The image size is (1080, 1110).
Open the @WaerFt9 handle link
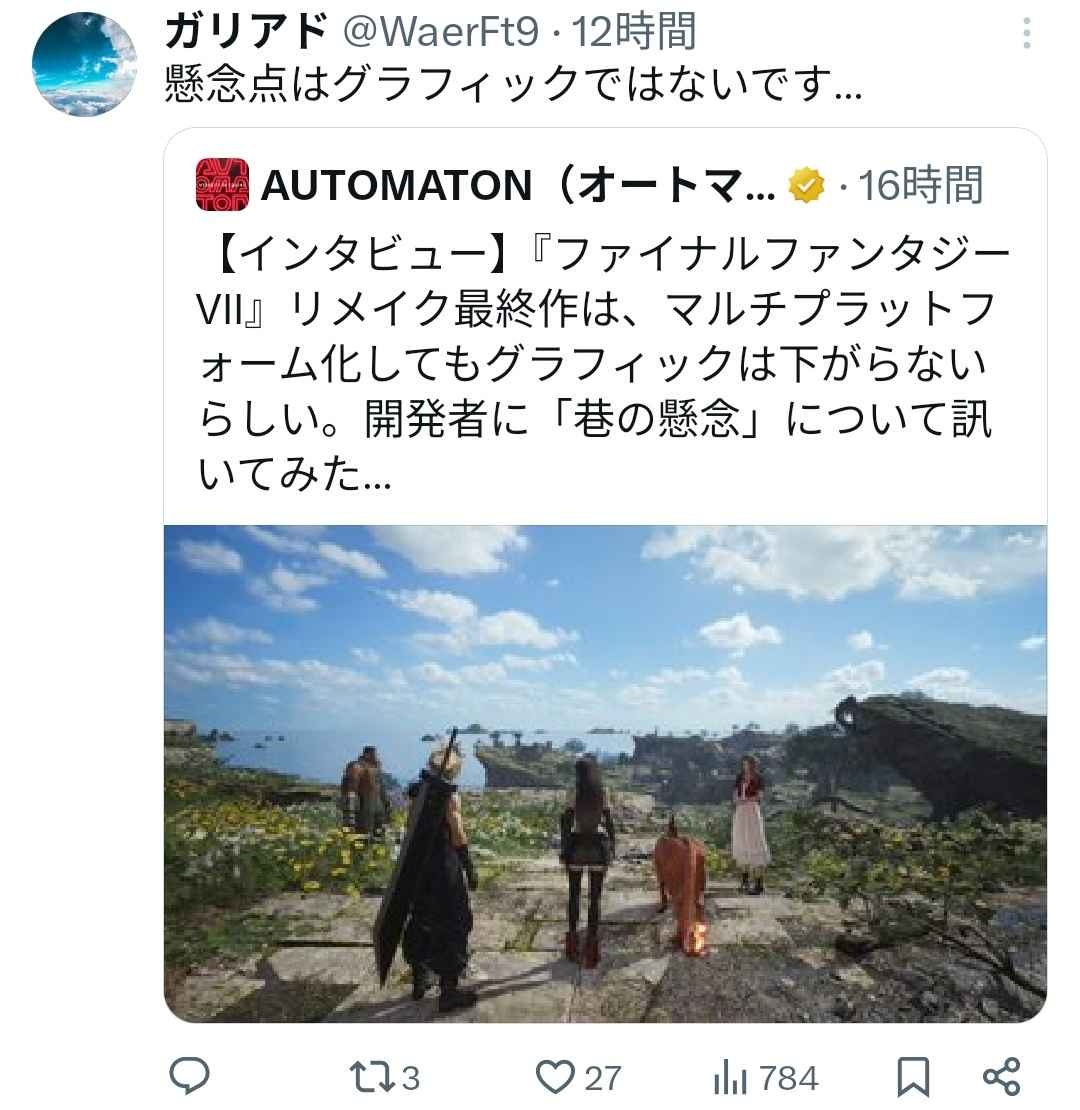pos(441,32)
